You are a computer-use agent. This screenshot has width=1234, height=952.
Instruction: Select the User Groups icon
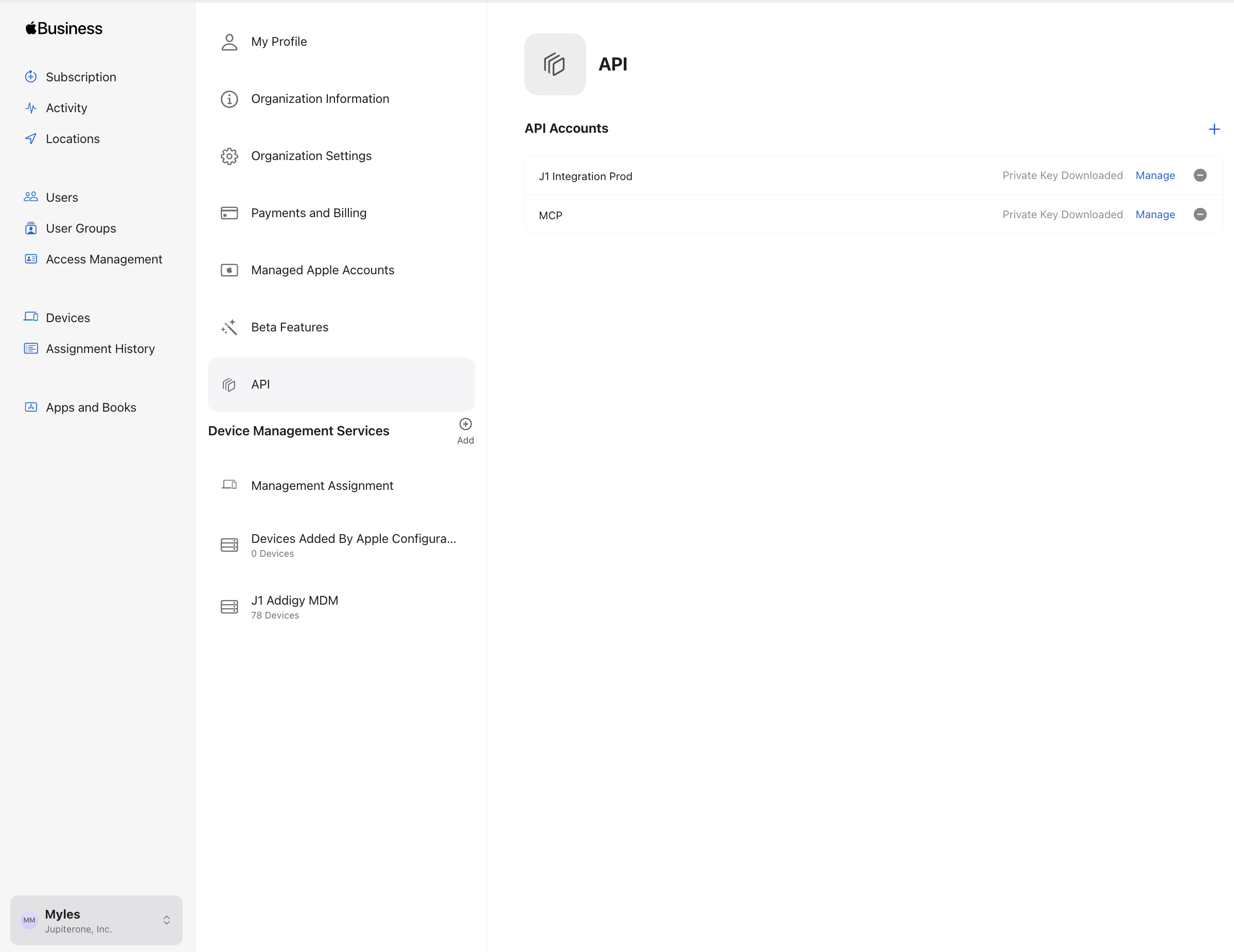[x=31, y=228]
